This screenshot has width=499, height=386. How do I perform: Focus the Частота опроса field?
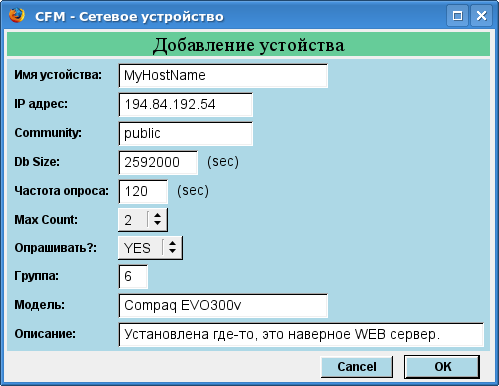[143, 192]
